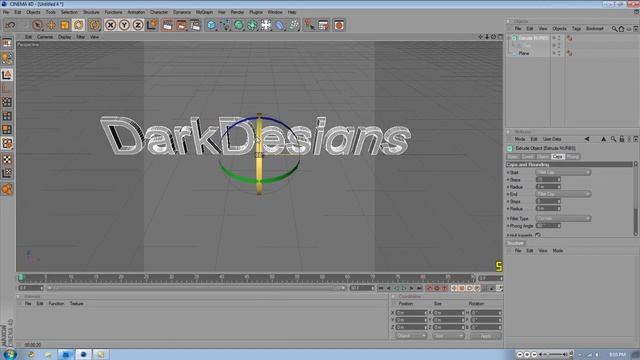Open the End cap type dropdown
This screenshot has width=640, height=360.
(x=563, y=194)
